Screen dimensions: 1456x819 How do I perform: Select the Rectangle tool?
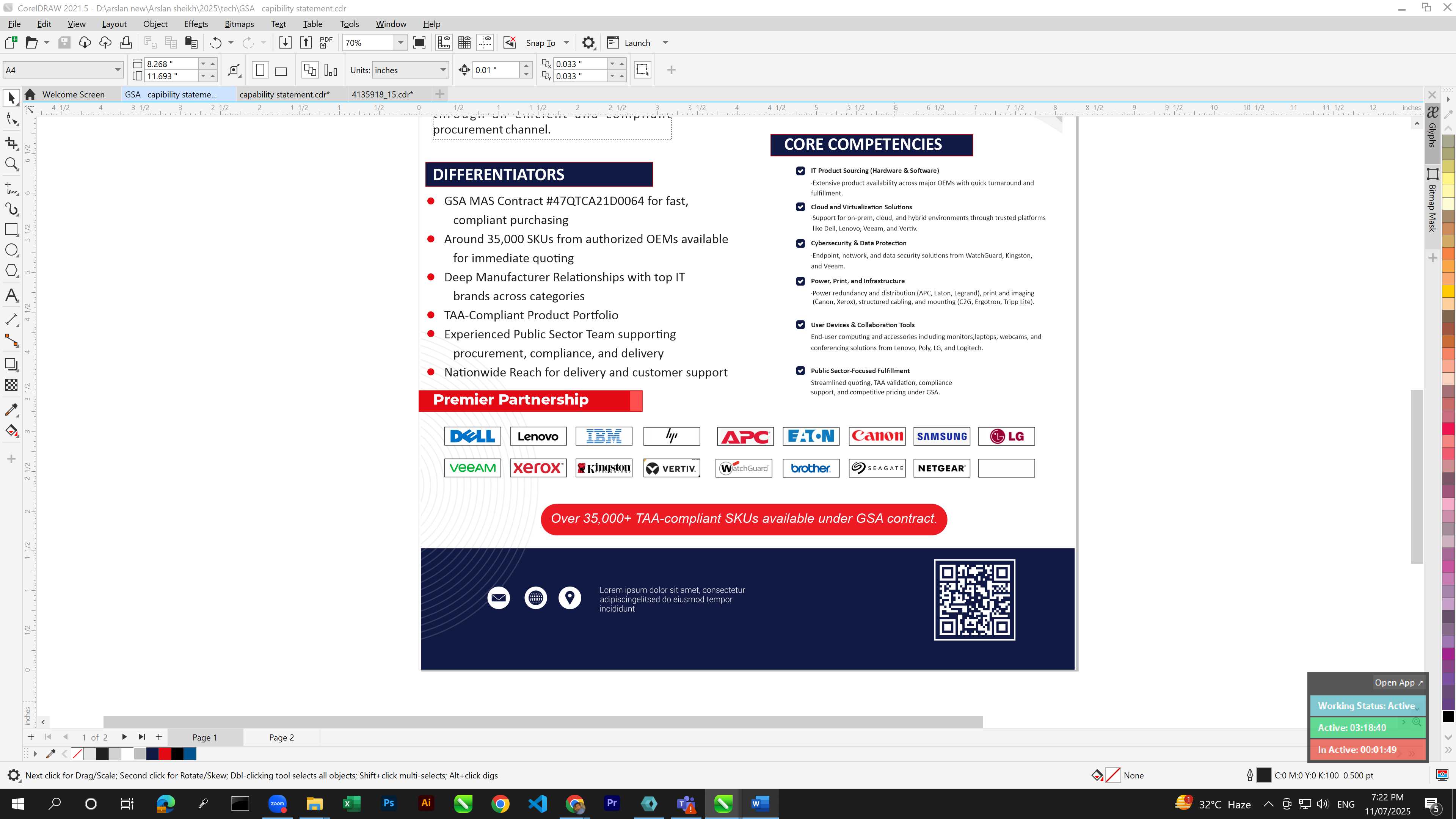[11, 229]
